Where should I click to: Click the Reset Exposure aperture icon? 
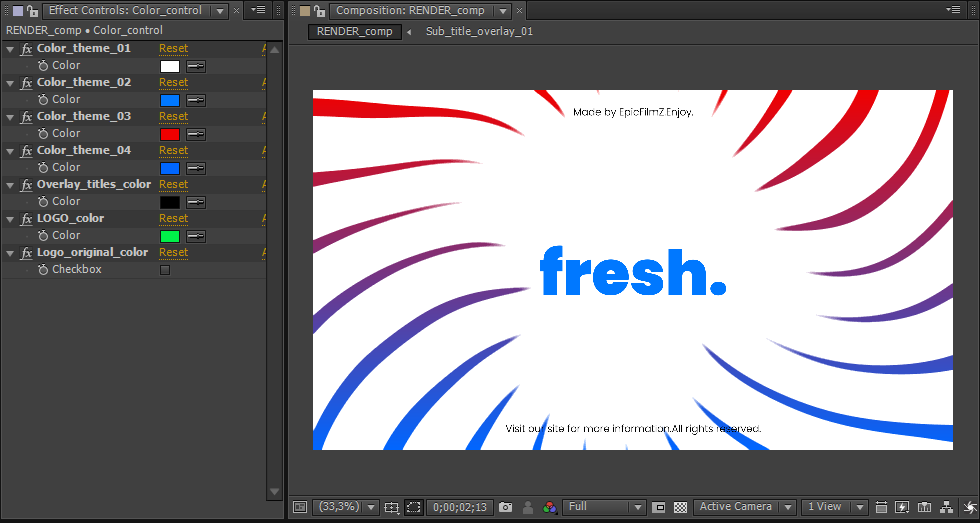coord(970,507)
